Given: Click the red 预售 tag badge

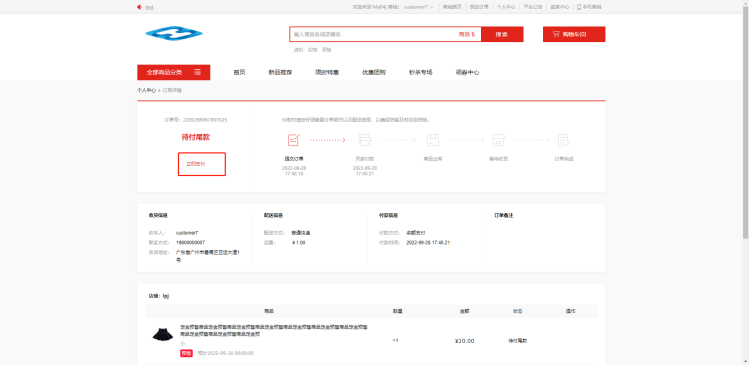Looking at the screenshot, I should click(186, 354).
